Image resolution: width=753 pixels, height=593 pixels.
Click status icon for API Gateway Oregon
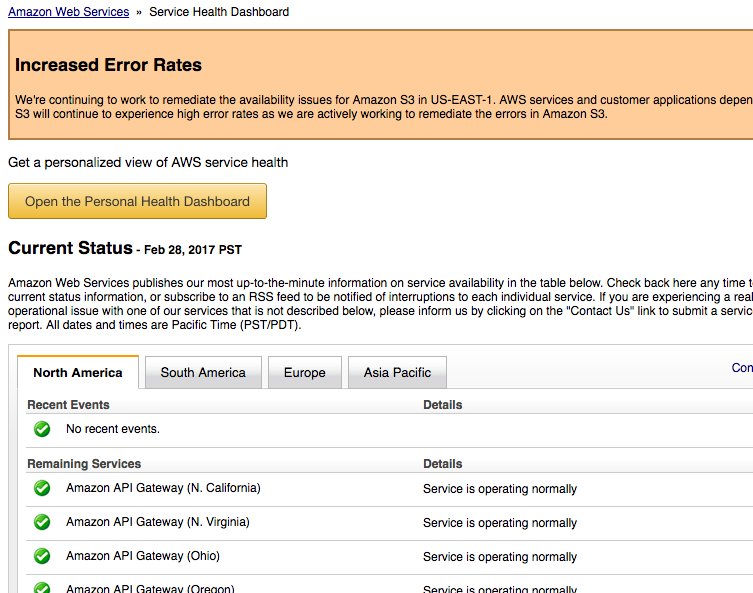42,587
